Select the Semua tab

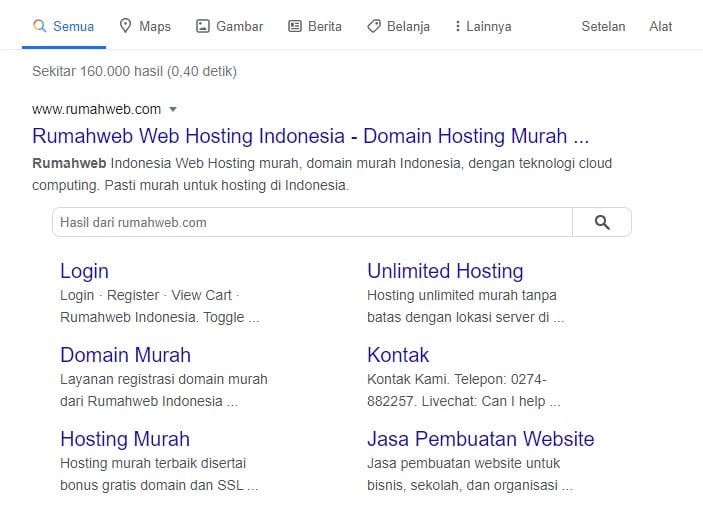[64, 26]
